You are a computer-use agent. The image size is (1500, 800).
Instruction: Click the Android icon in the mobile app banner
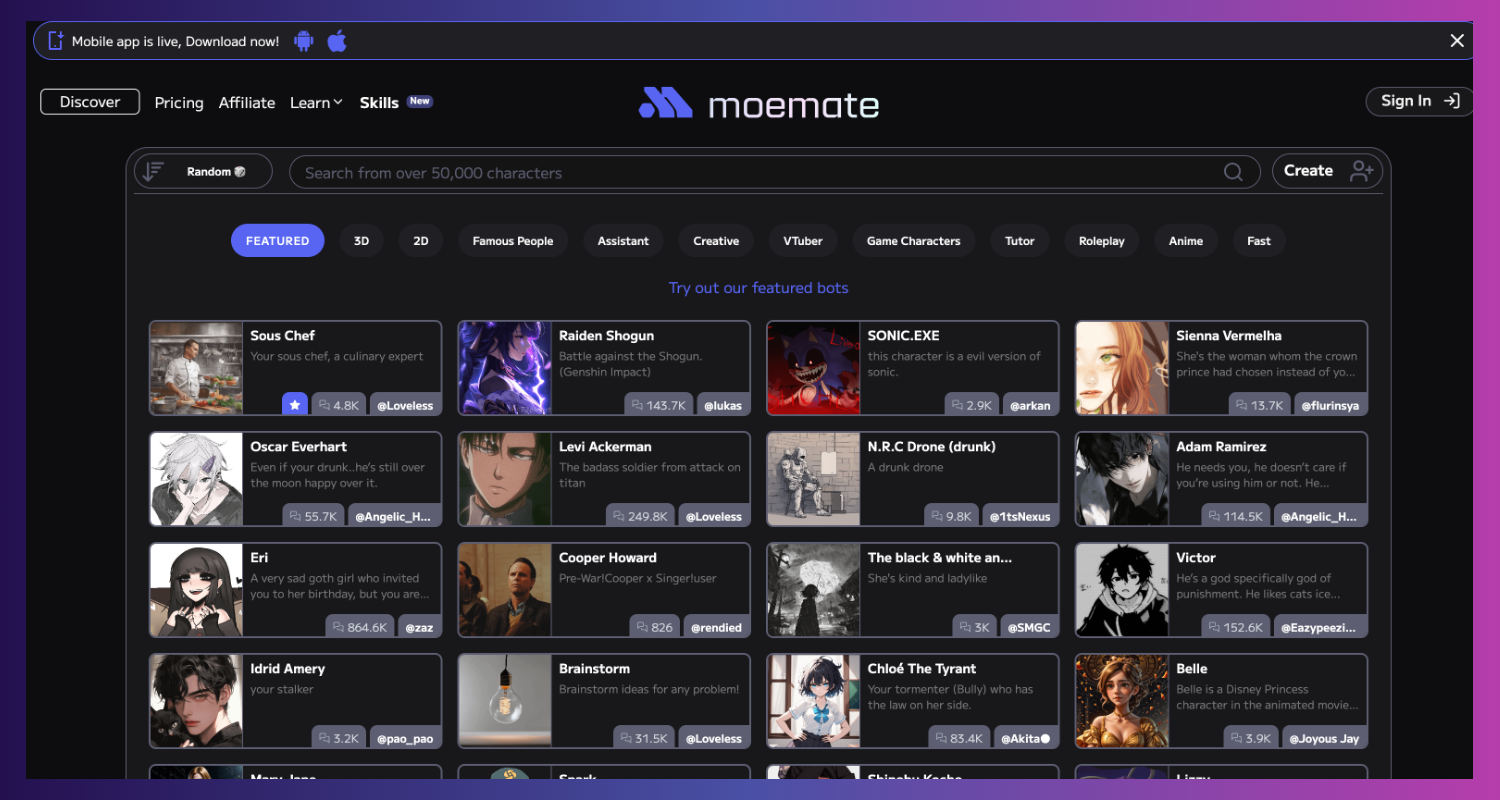coord(303,41)
